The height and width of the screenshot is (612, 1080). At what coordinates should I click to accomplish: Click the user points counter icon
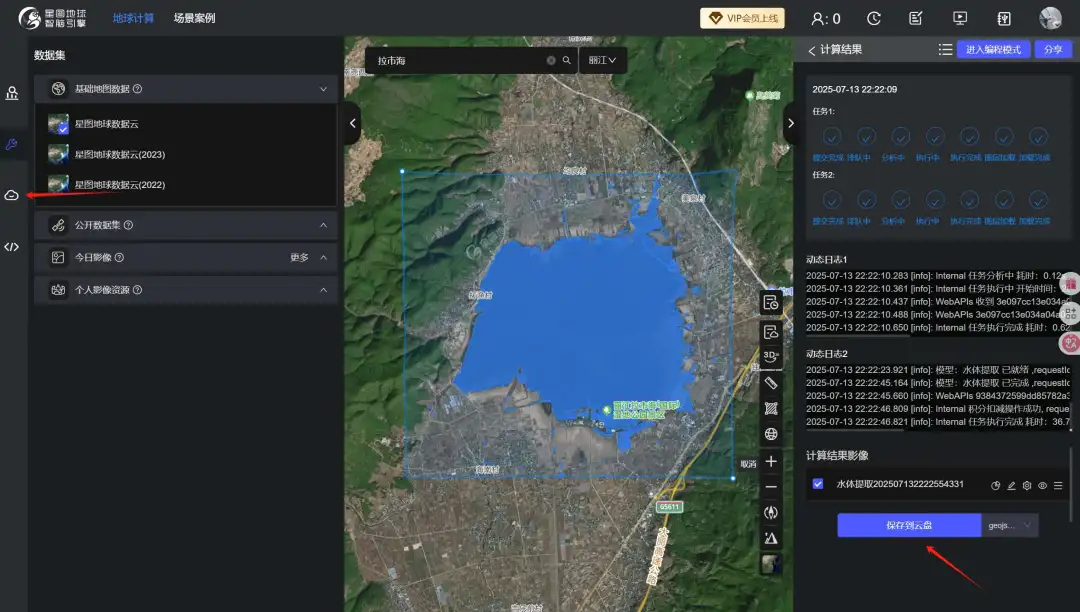point(825,19)
